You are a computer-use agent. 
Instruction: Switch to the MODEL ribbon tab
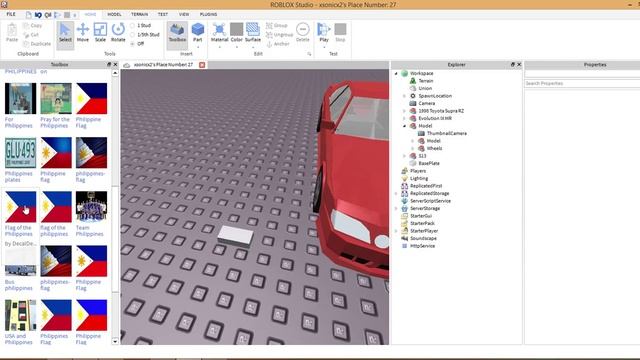[114, 14]
